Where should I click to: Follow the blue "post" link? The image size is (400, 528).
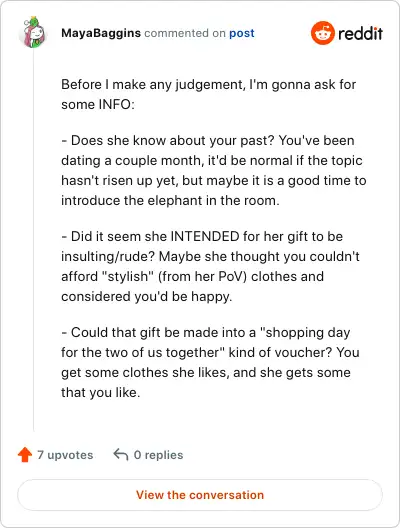[242, 33]
